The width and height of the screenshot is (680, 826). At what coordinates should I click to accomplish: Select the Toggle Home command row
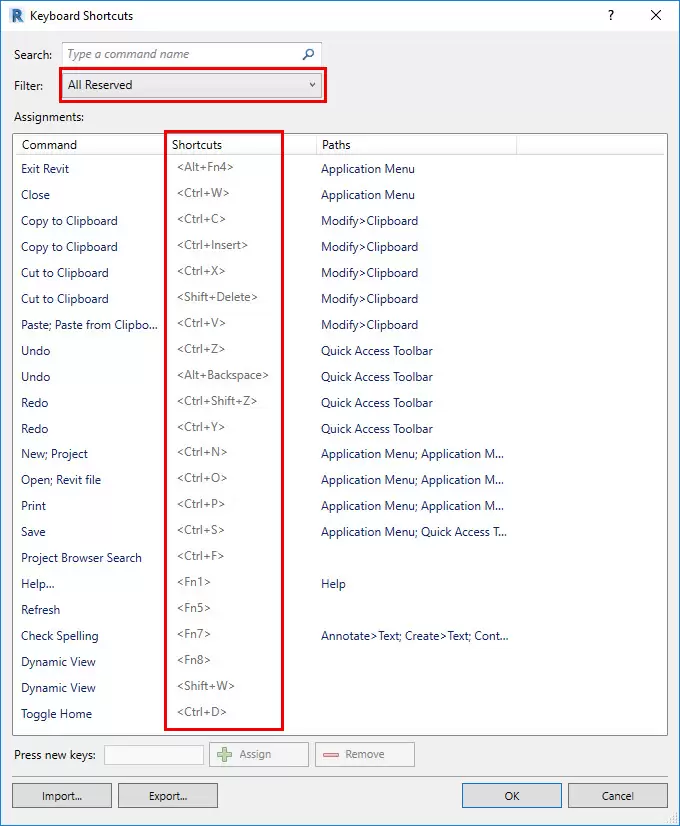56,714
